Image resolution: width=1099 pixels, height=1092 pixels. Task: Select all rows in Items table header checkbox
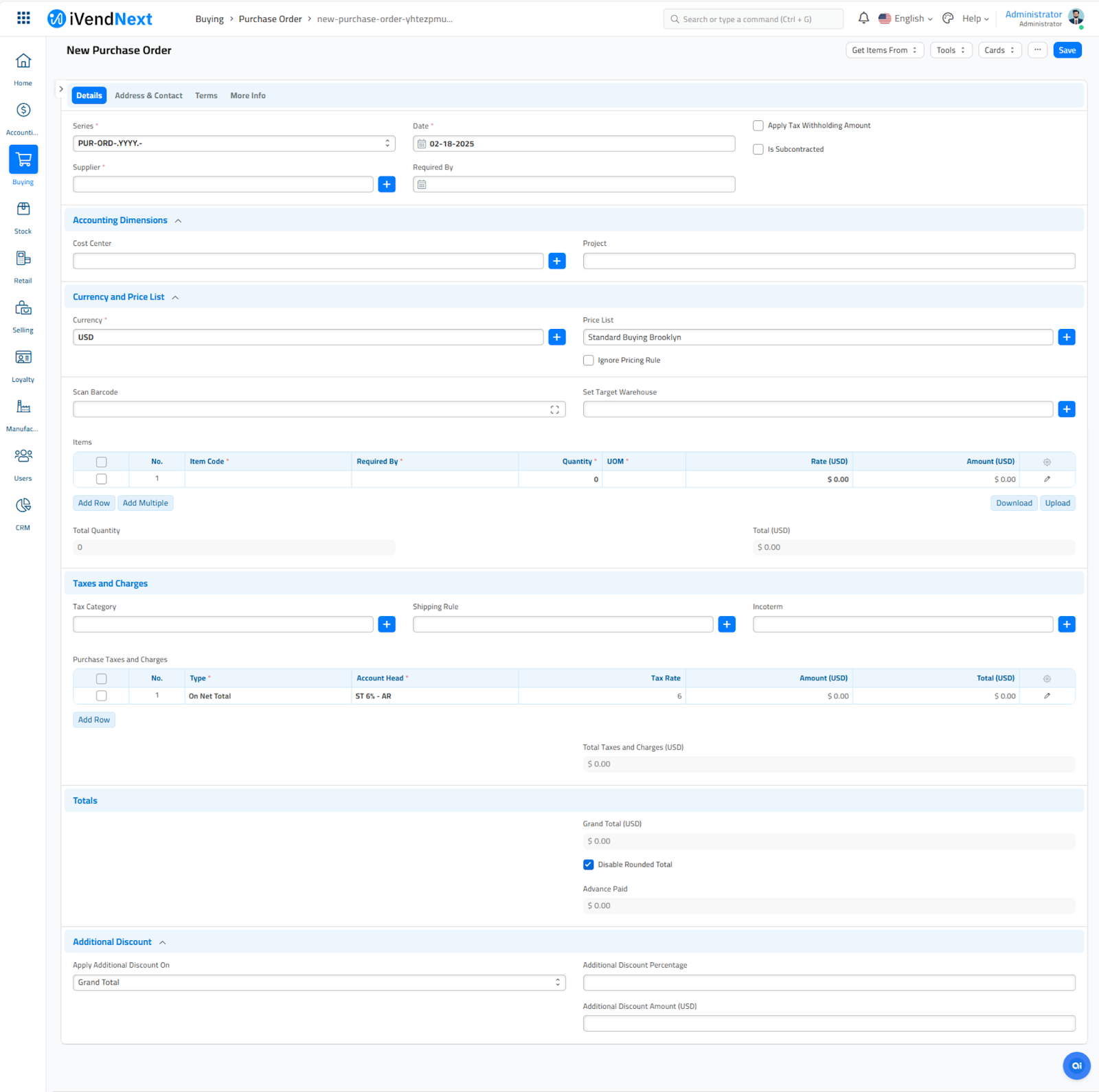(102, 462)
